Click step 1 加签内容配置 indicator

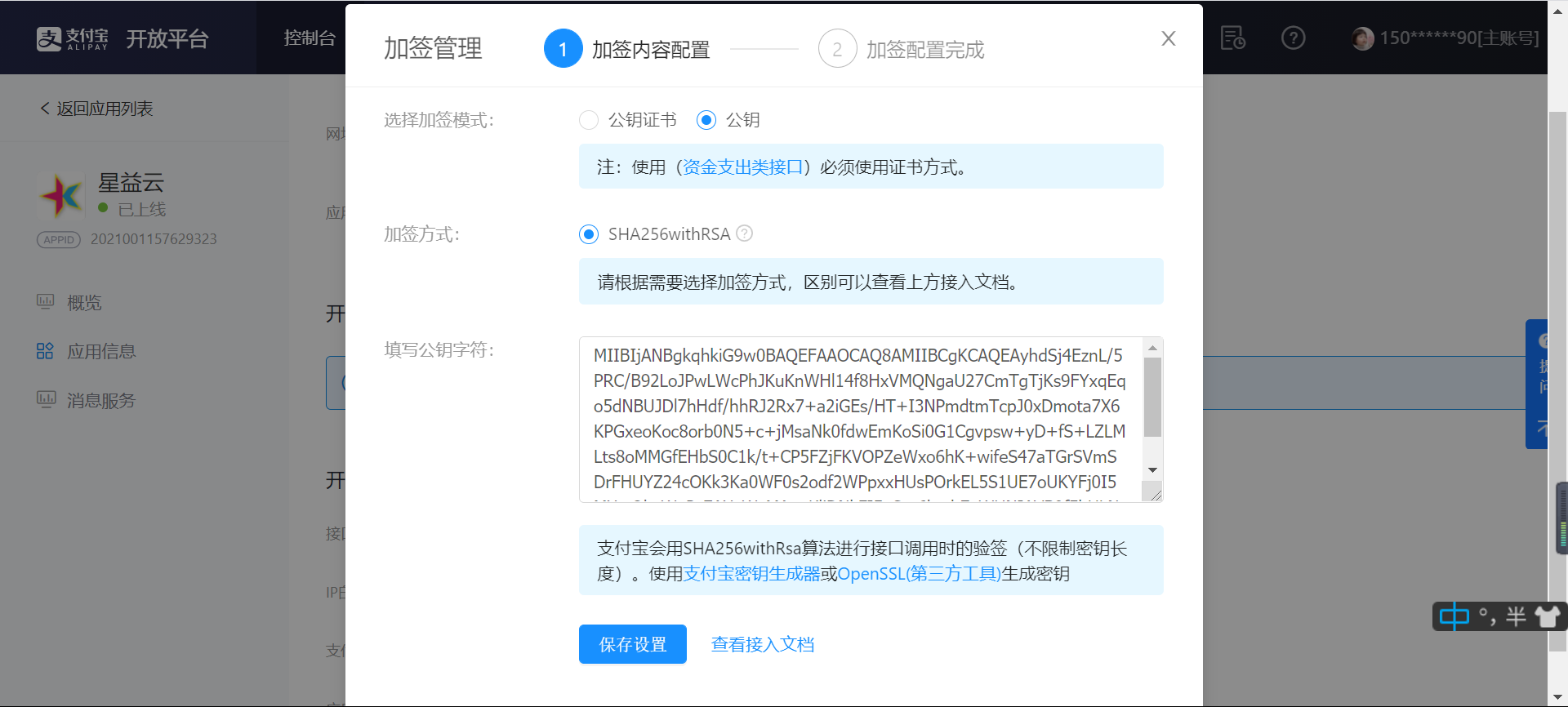pos(626,49)
